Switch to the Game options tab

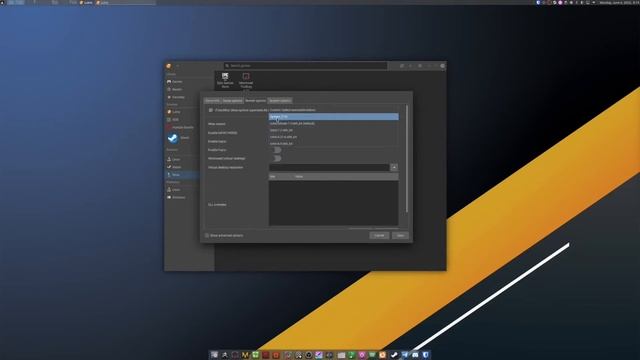[x=232, y=100]
